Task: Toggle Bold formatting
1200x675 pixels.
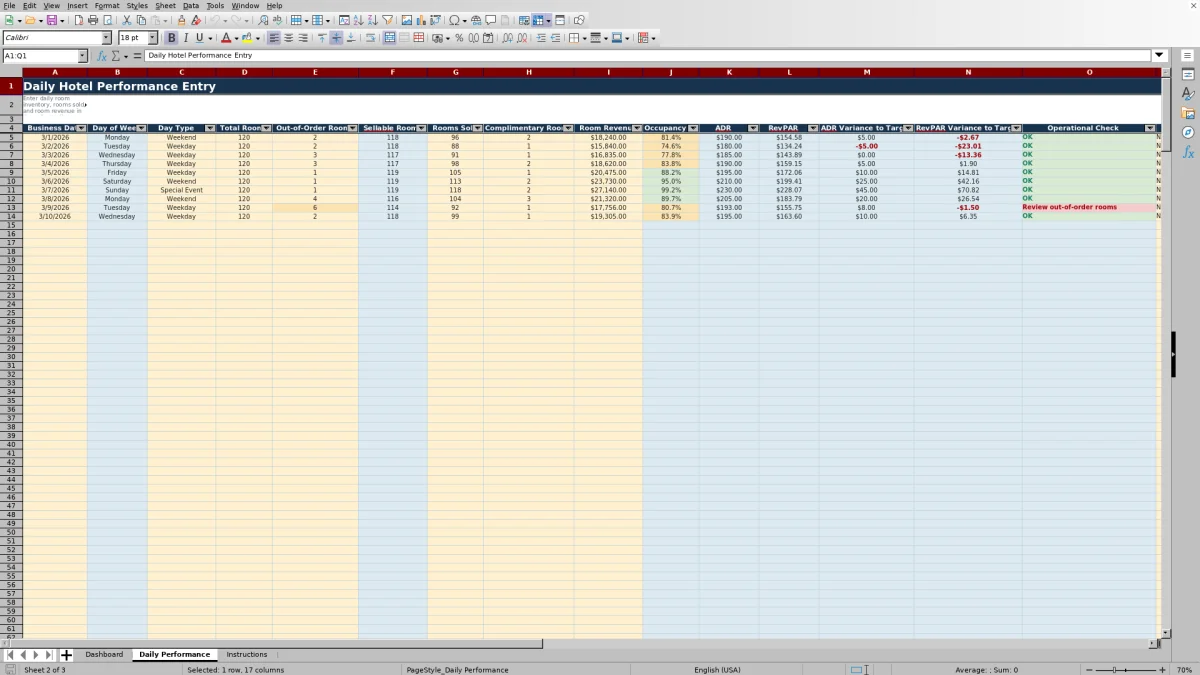Action: click(x=171, y=38)
